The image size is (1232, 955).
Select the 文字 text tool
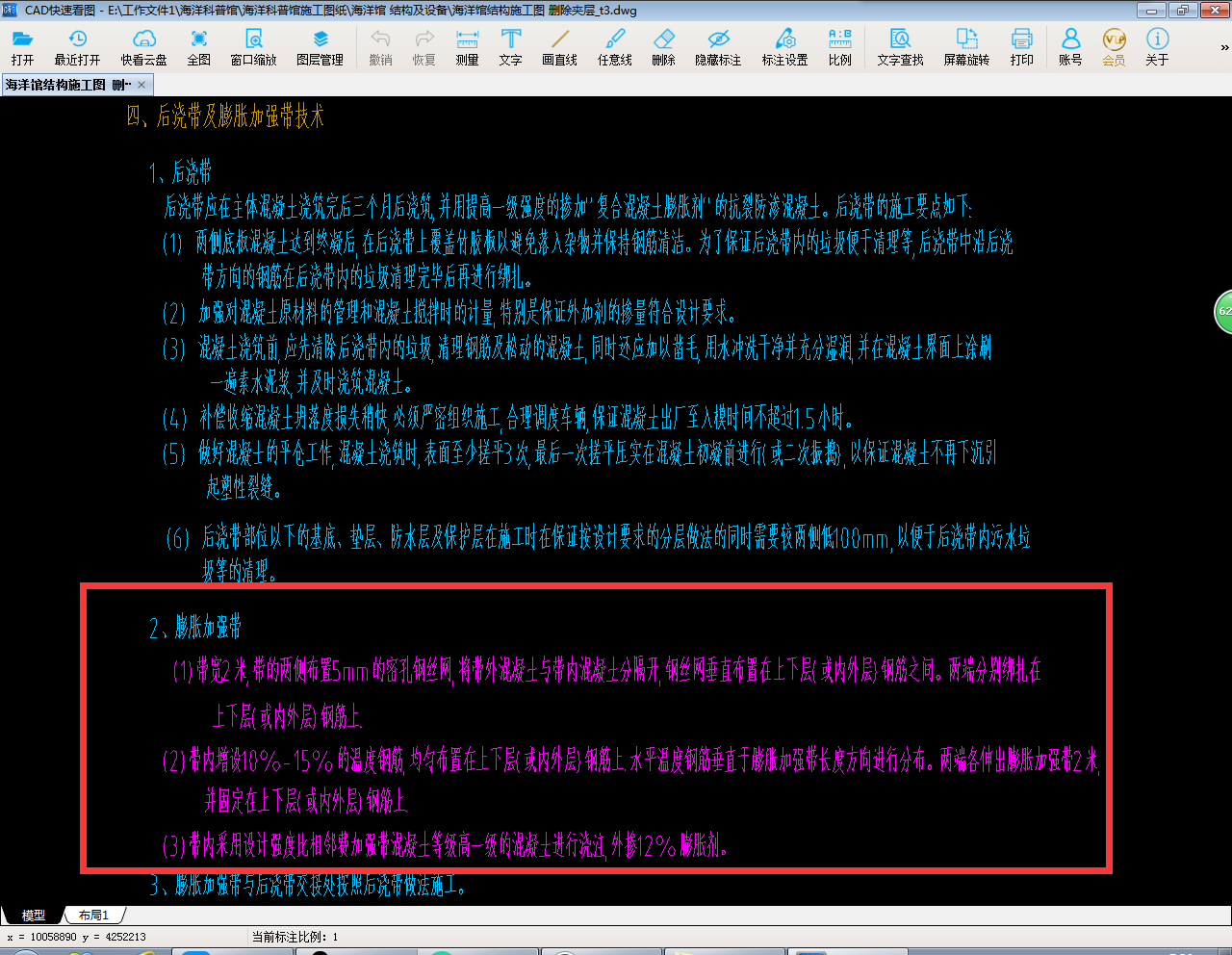coord(510,46)
